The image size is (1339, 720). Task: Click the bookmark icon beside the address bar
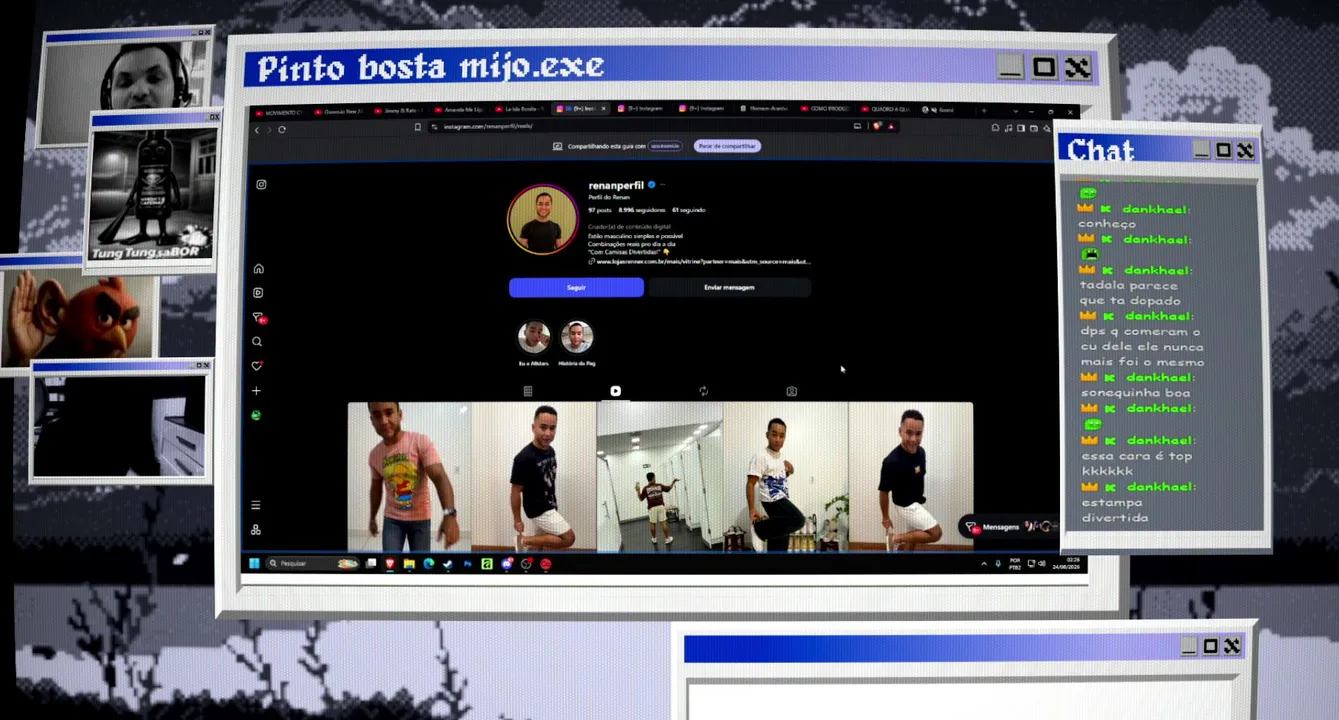coord(418,127)
